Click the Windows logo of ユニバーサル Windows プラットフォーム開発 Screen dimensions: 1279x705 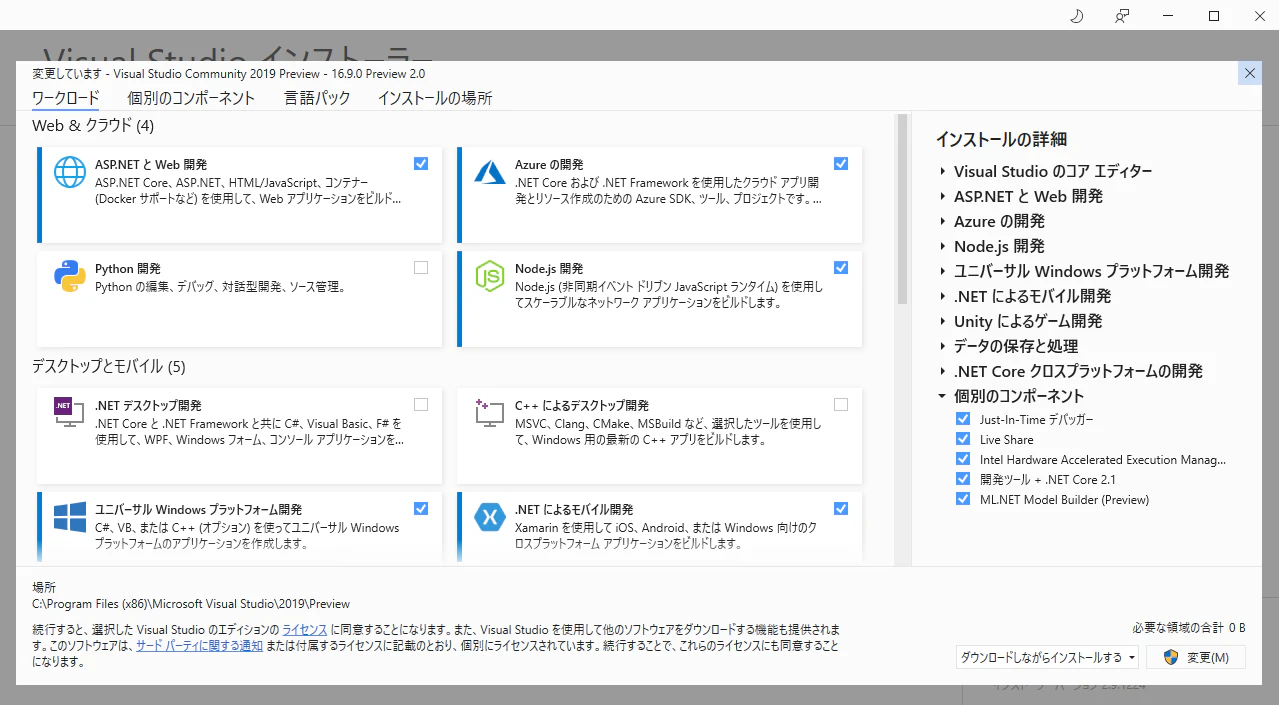pos(70,517)
